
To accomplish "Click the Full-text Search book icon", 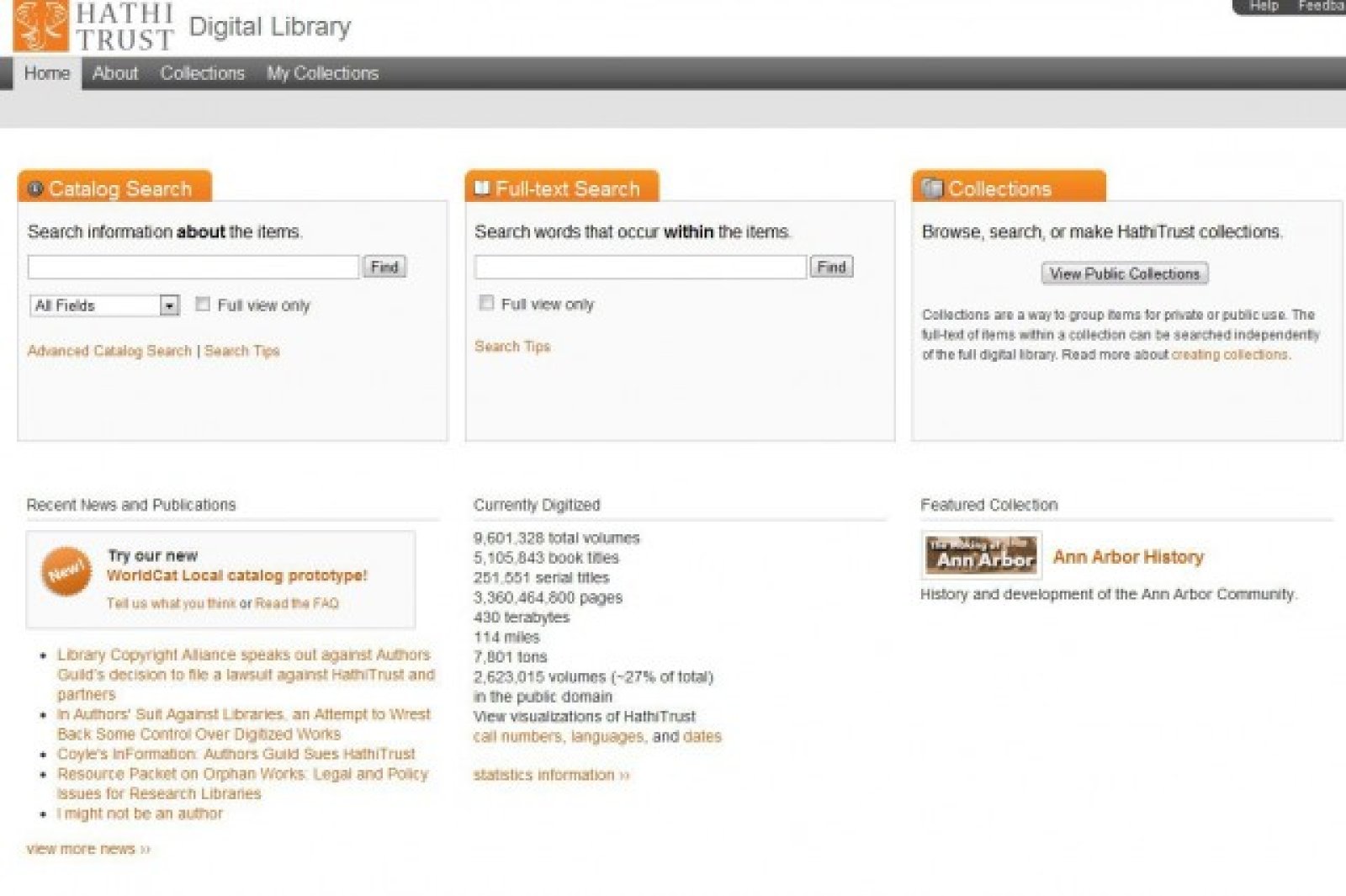I will (x=482, y=188).
